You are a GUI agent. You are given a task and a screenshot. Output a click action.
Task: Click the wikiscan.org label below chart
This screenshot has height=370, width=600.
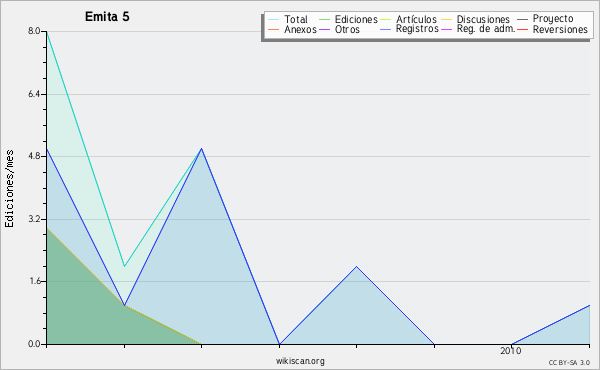point(300,361)
